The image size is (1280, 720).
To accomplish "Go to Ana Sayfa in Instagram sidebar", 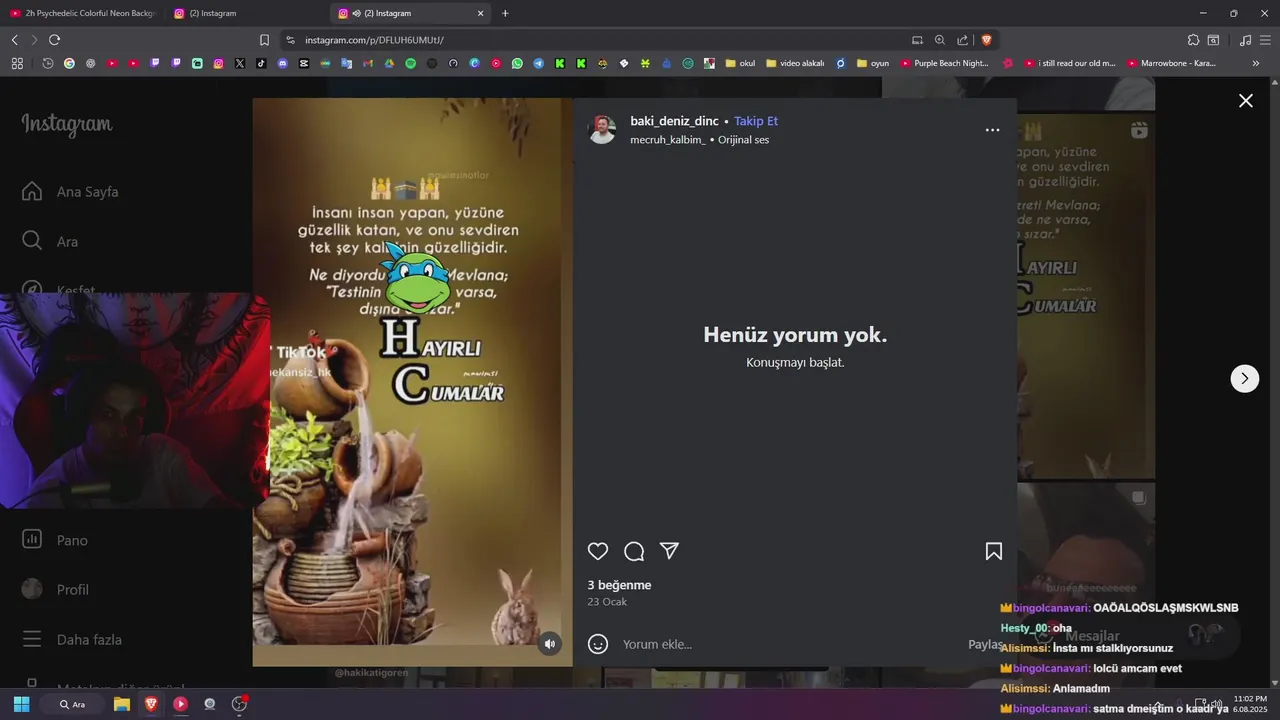I will 70,191.
